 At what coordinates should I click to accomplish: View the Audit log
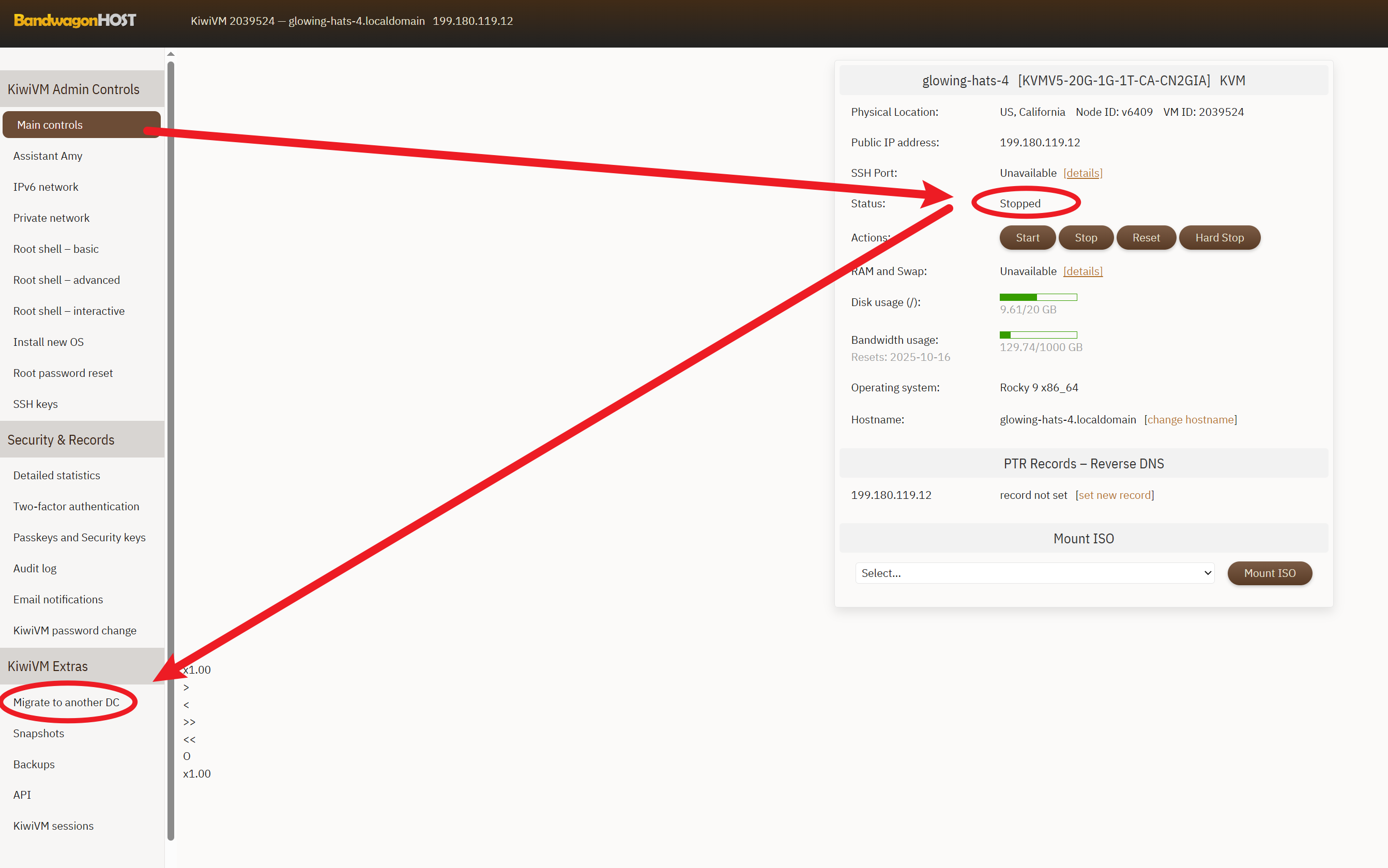coord(35,568)
